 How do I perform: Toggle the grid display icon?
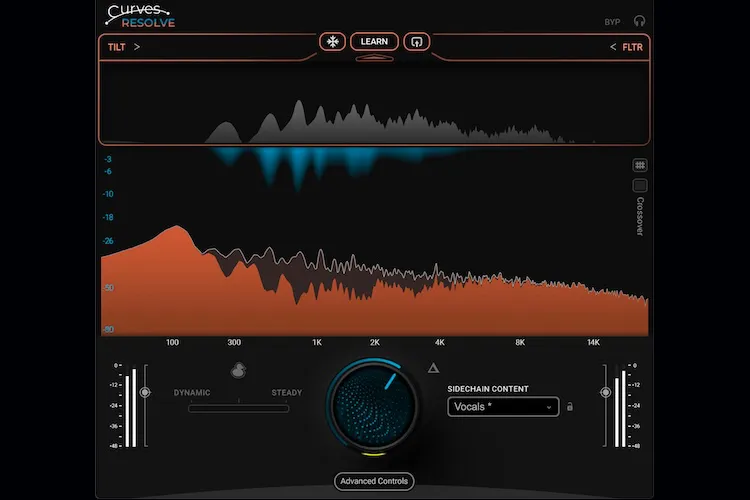[x=640, y=165]
